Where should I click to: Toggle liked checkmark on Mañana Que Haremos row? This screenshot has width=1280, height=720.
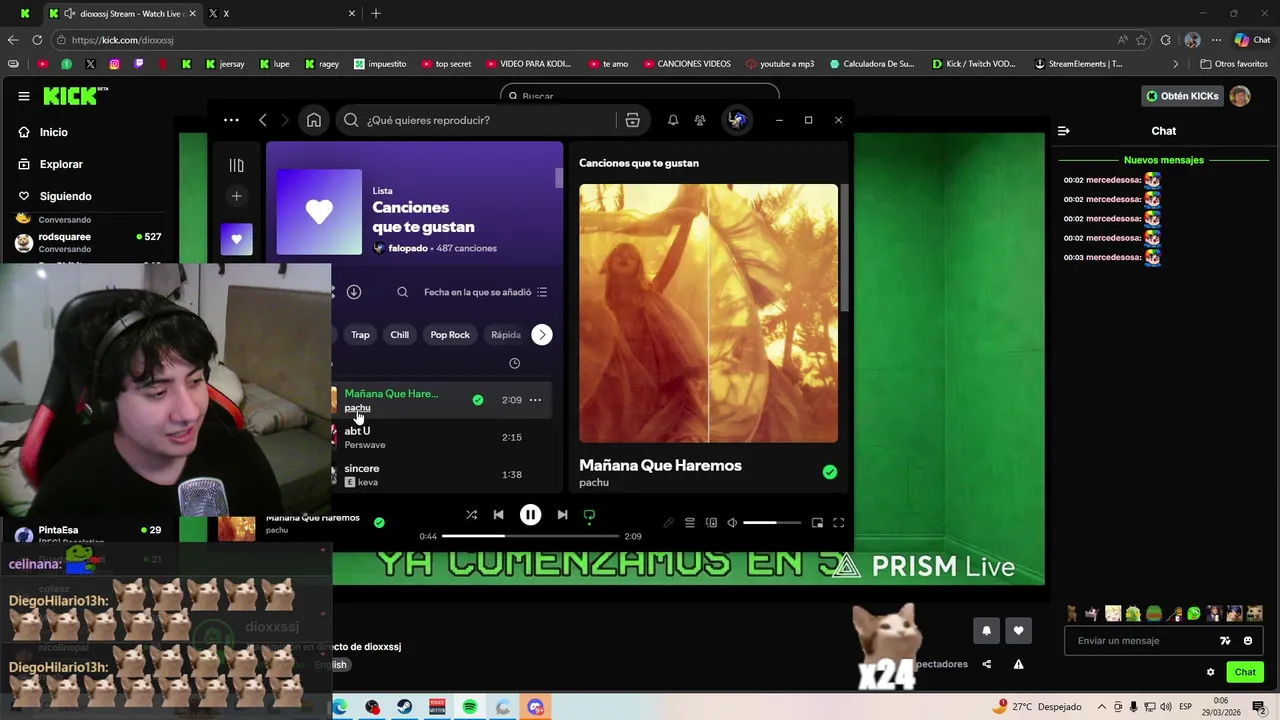[x=478, y=400]
